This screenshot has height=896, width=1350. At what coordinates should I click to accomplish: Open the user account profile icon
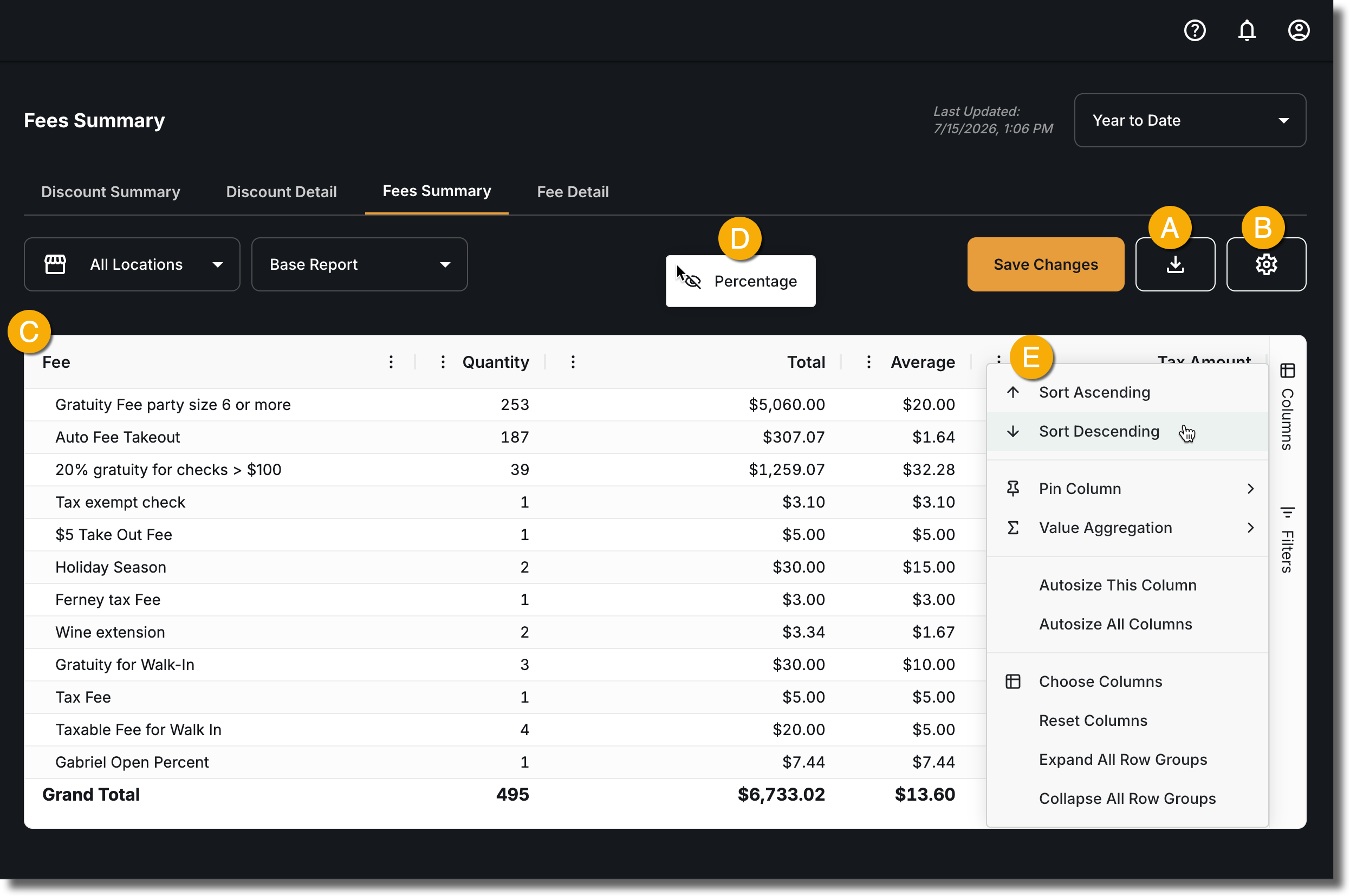tap(1299, 30)
